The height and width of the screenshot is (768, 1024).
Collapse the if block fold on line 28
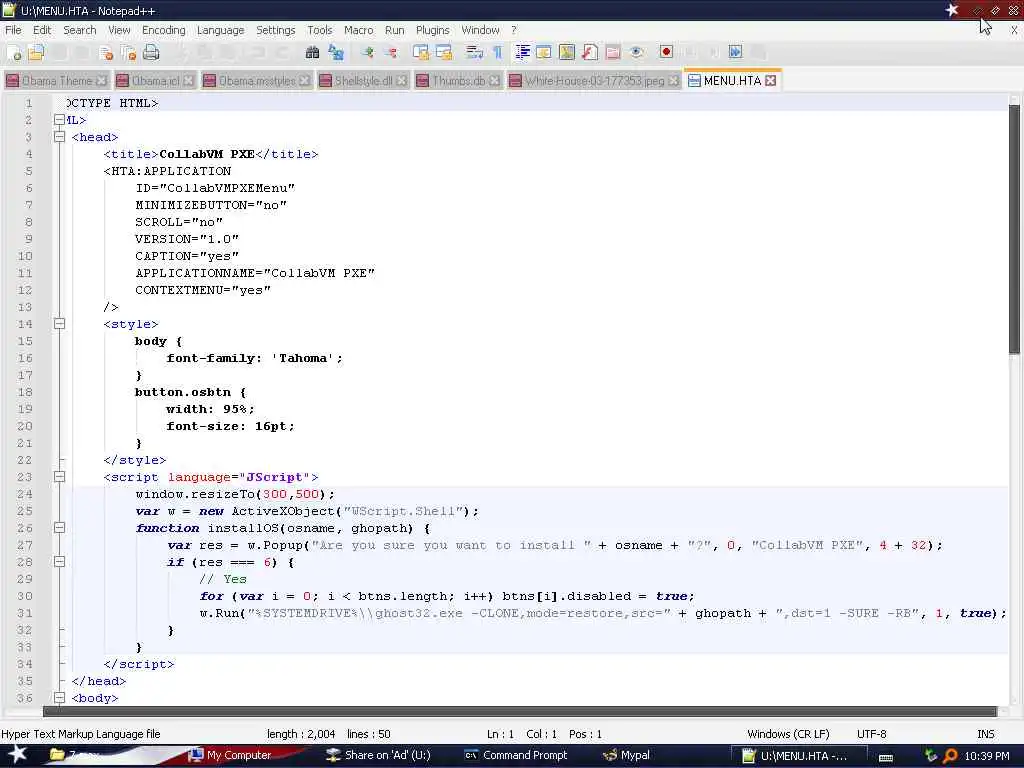[59, 562]
